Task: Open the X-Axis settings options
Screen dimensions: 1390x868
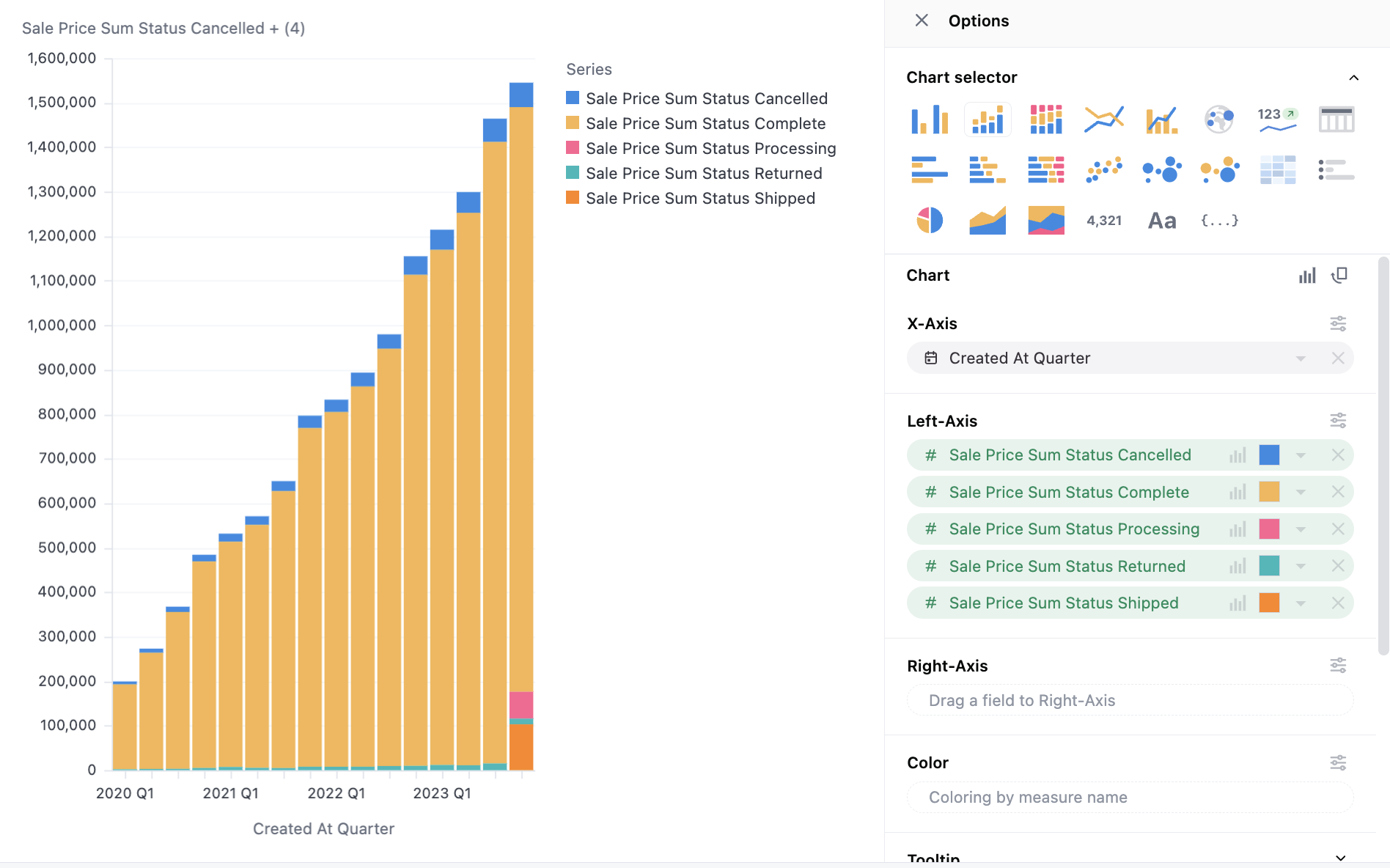Action: pos(1339,323)
